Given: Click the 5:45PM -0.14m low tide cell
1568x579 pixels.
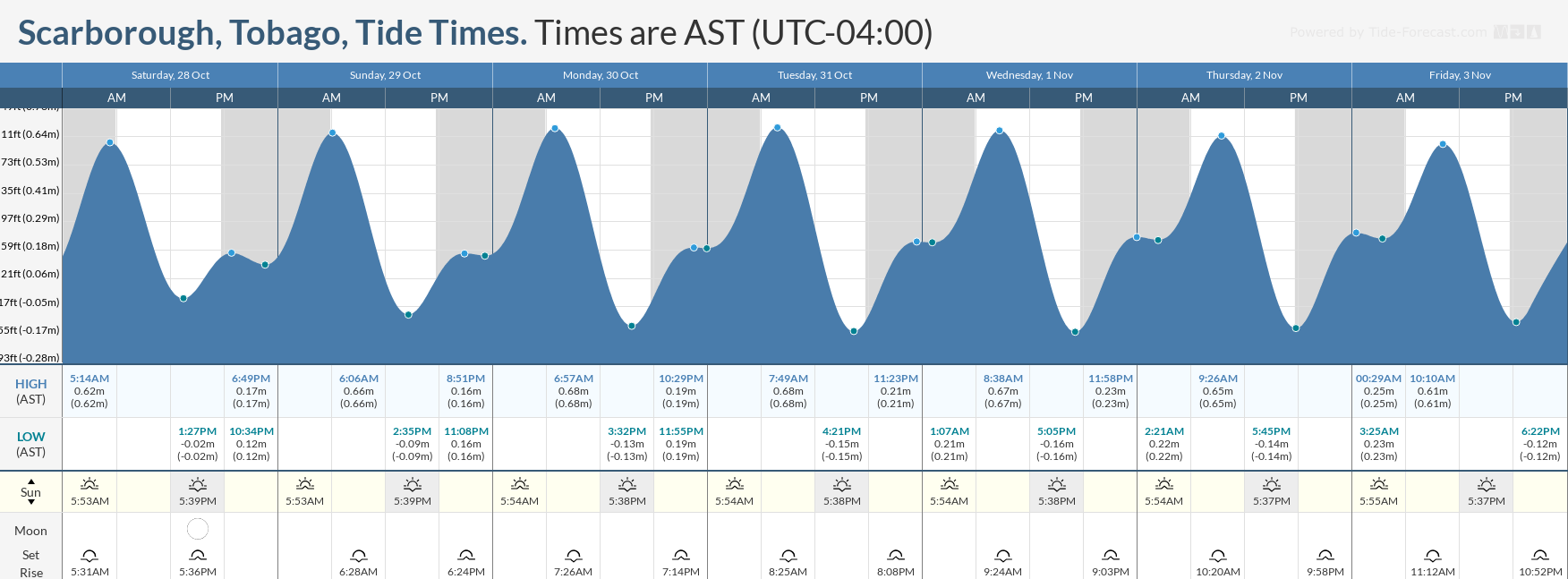Looking at the screenshot, I should [1272, 444].
